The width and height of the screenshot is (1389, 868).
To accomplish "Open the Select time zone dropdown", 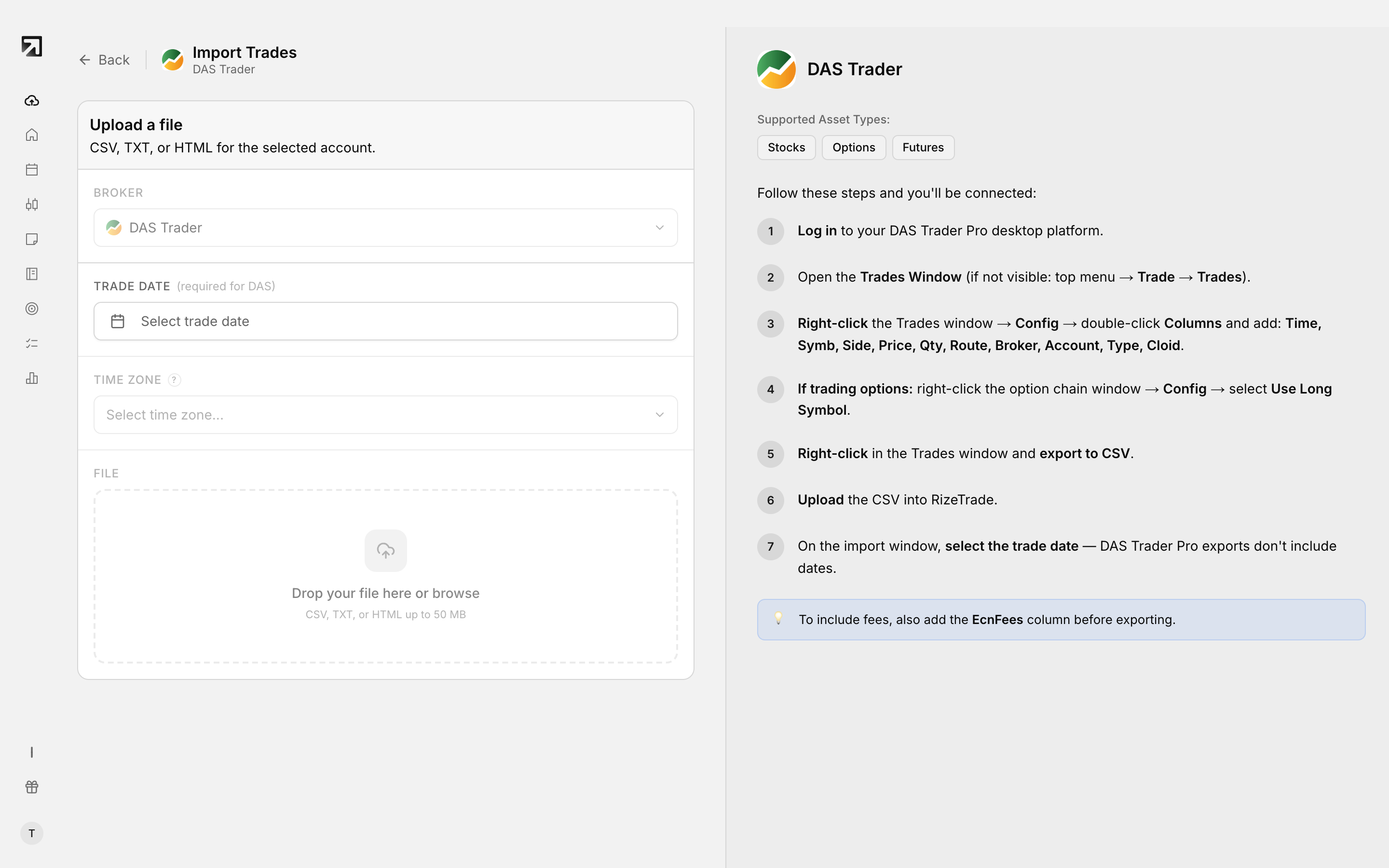I will (386, 415).
